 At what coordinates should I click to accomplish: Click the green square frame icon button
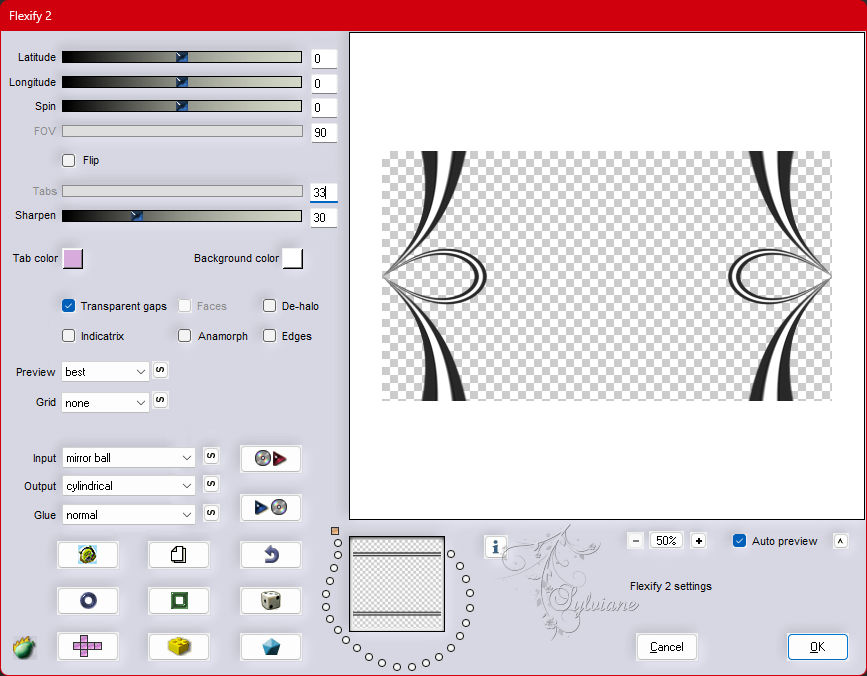179,600
